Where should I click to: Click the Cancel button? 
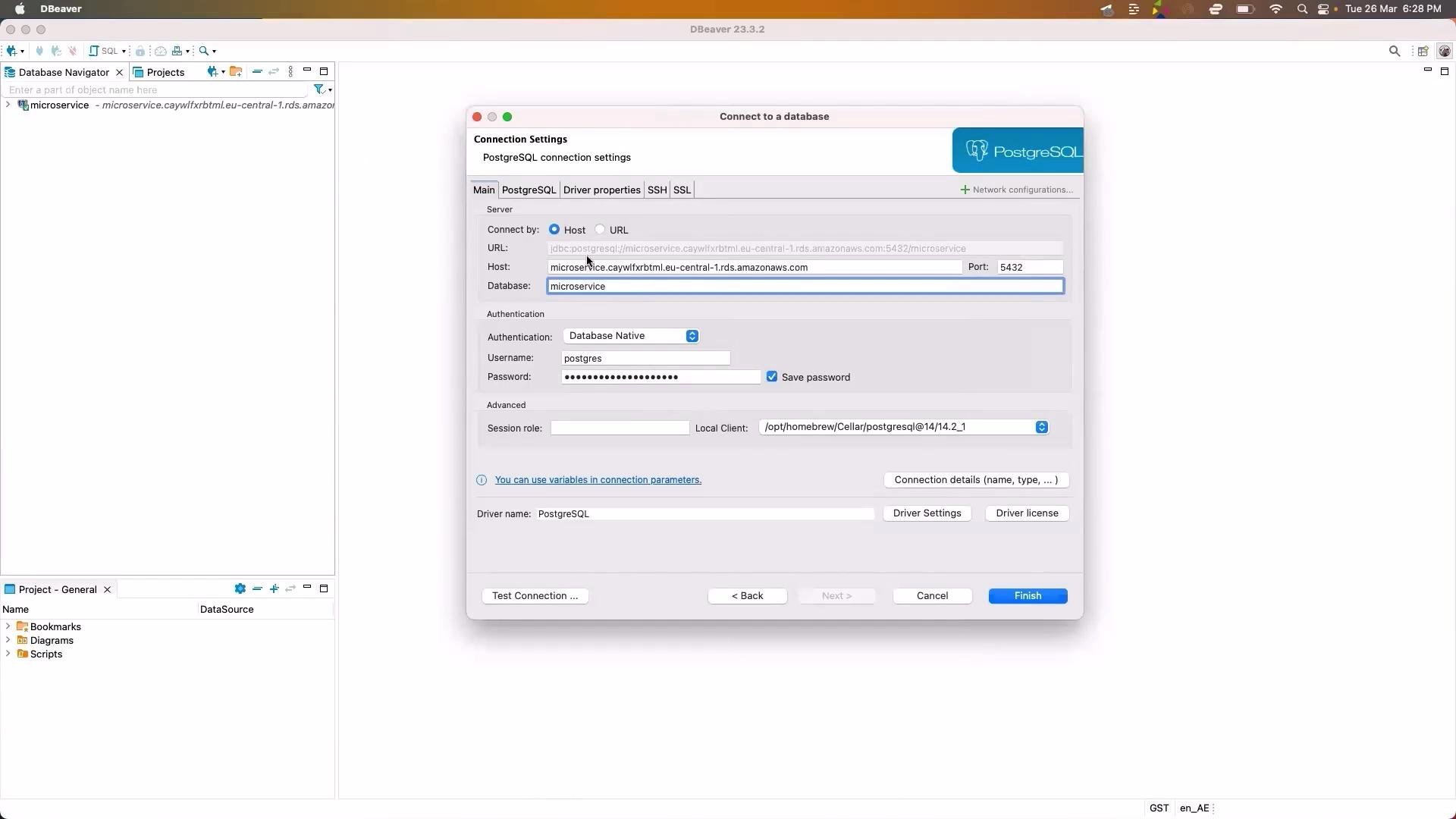tap(933, 596)
